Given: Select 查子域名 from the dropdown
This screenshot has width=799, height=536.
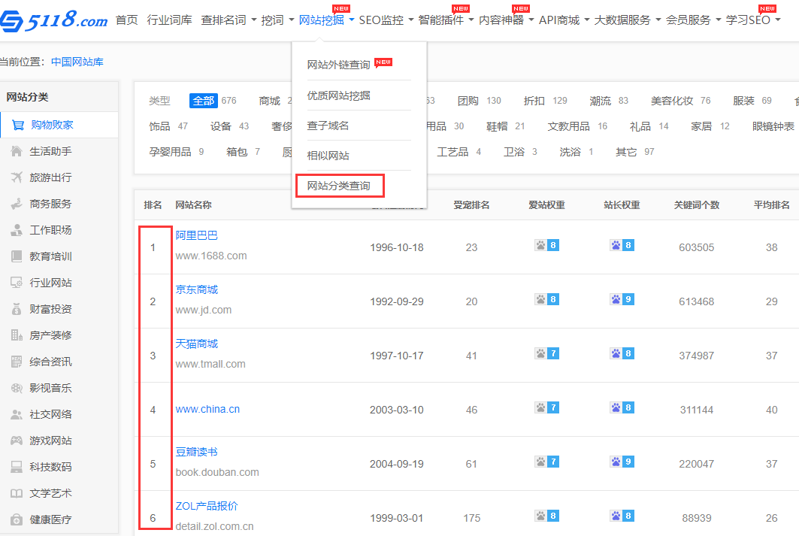Looking at the screenshot, I should (x=328, y=125).
